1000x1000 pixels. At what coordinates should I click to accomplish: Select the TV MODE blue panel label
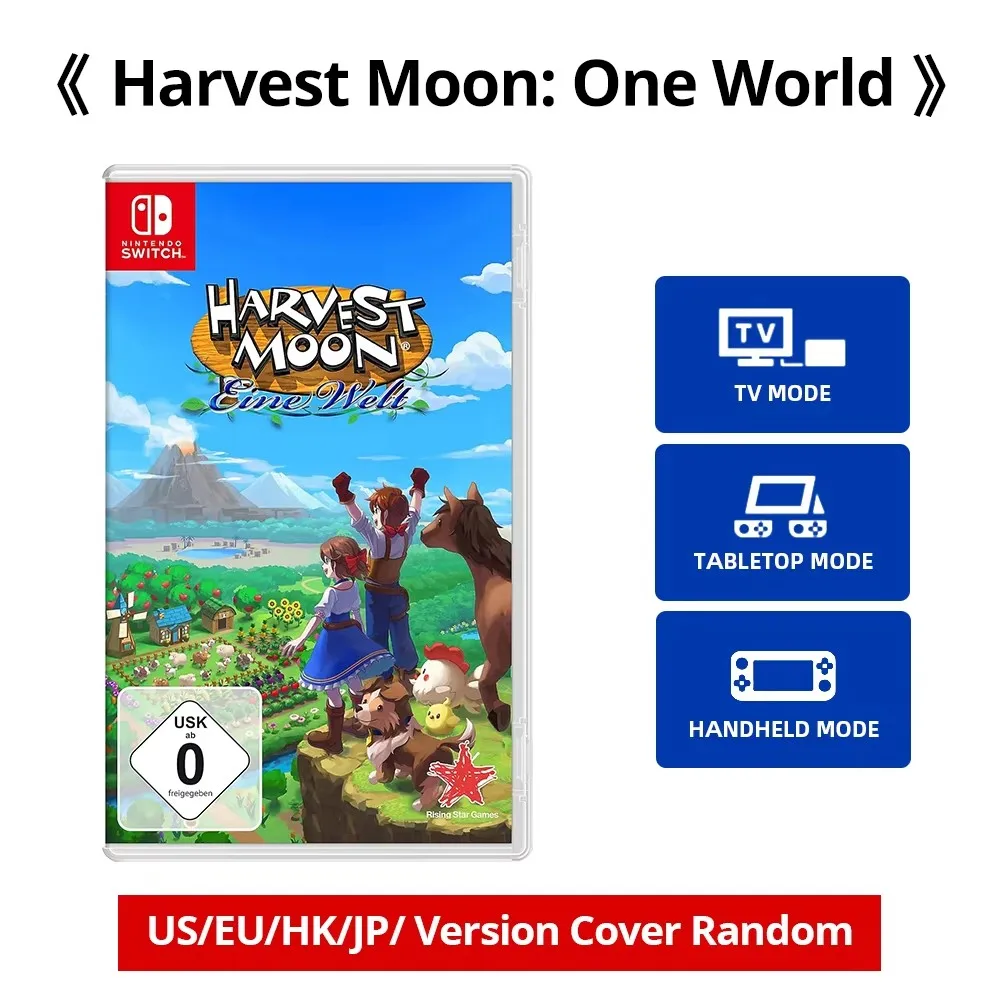tap(783, 393)
